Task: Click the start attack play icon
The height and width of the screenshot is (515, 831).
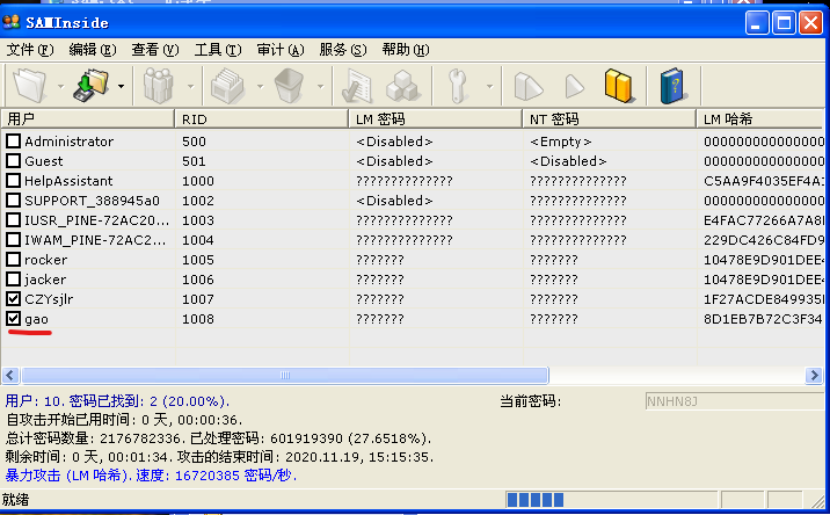Action: point(528,86)
